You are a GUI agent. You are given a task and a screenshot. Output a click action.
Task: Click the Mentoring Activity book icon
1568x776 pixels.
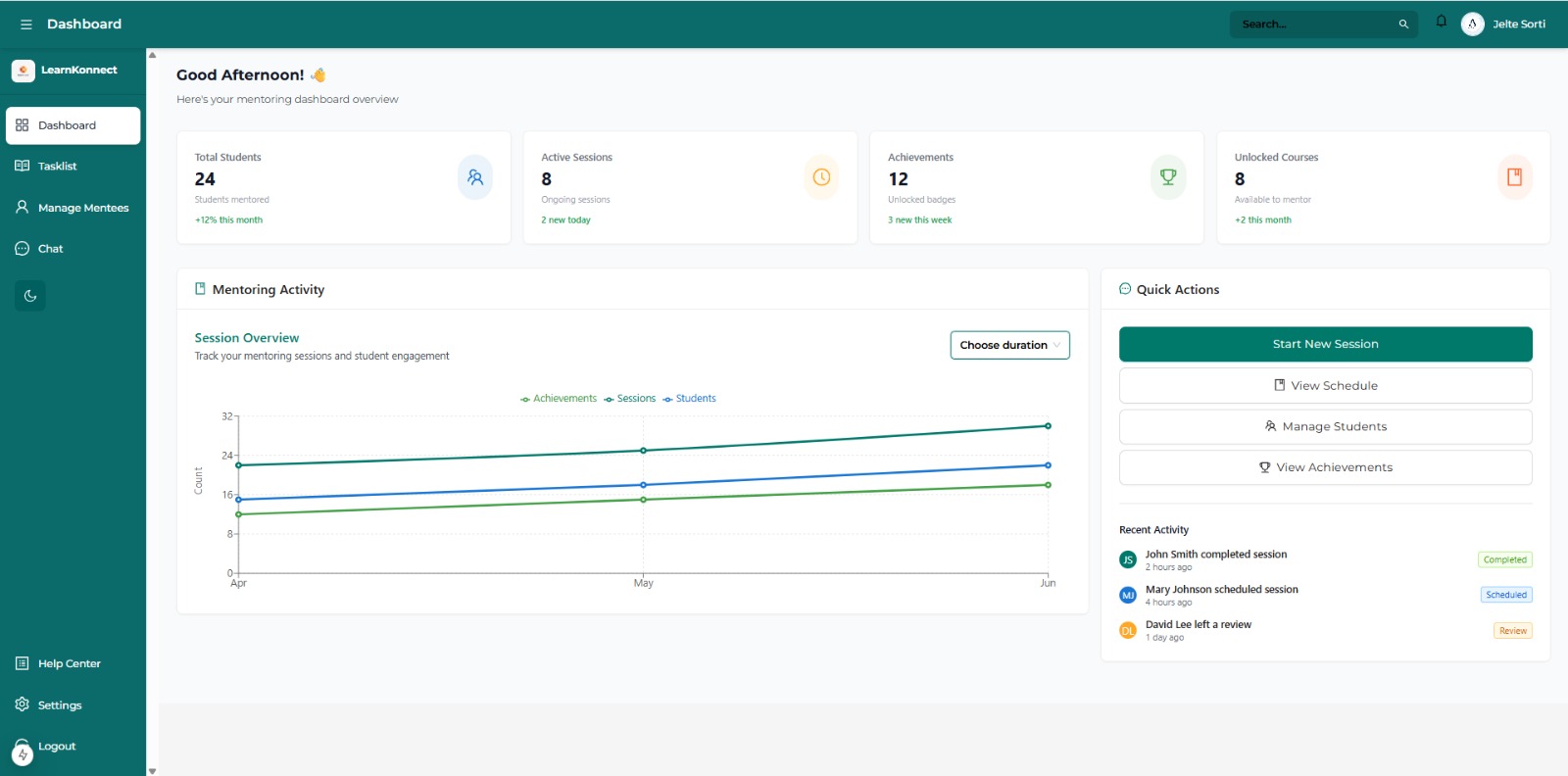click(x=200, y=289)
